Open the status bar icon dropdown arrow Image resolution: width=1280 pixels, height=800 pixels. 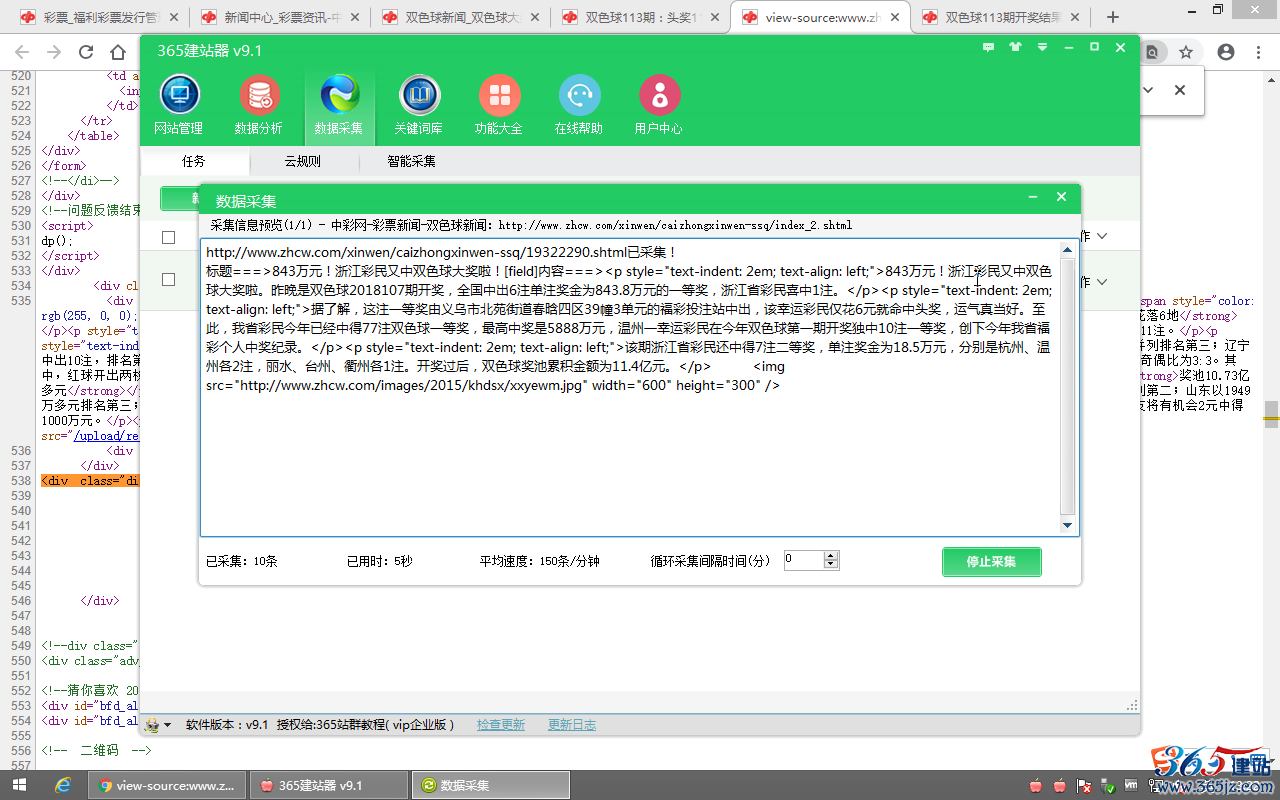(x=167, y=725)
